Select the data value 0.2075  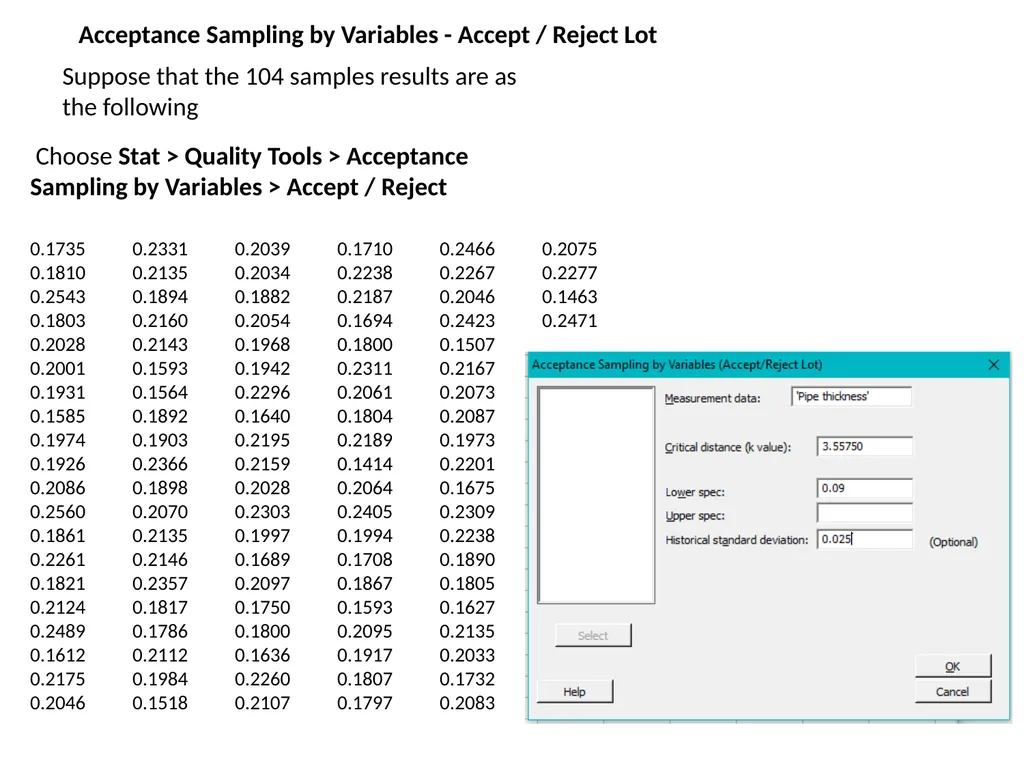(x=569, y=249)
